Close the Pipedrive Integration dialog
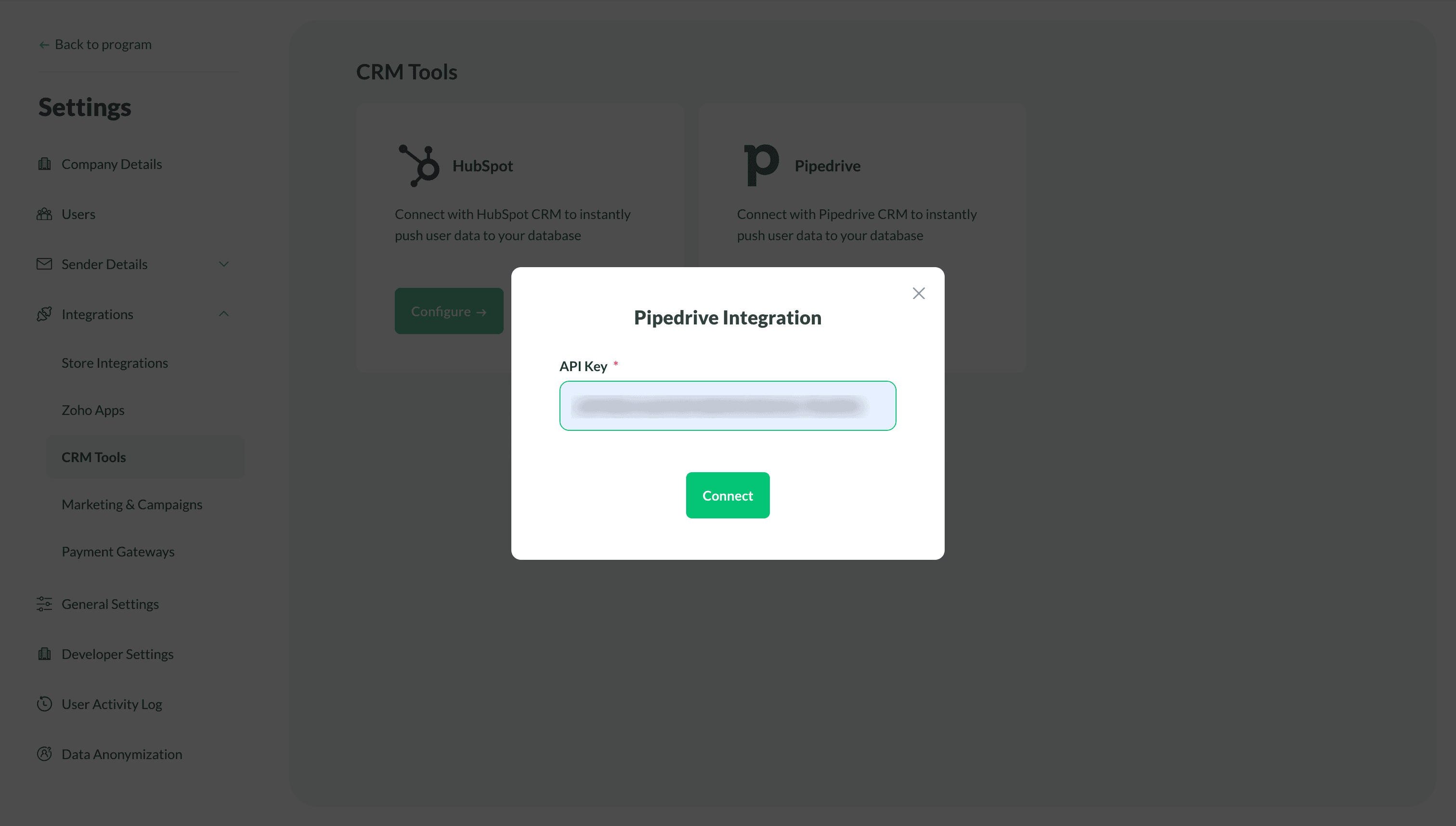This screenshot has width=1456, height=826. (x=919, y=293)
